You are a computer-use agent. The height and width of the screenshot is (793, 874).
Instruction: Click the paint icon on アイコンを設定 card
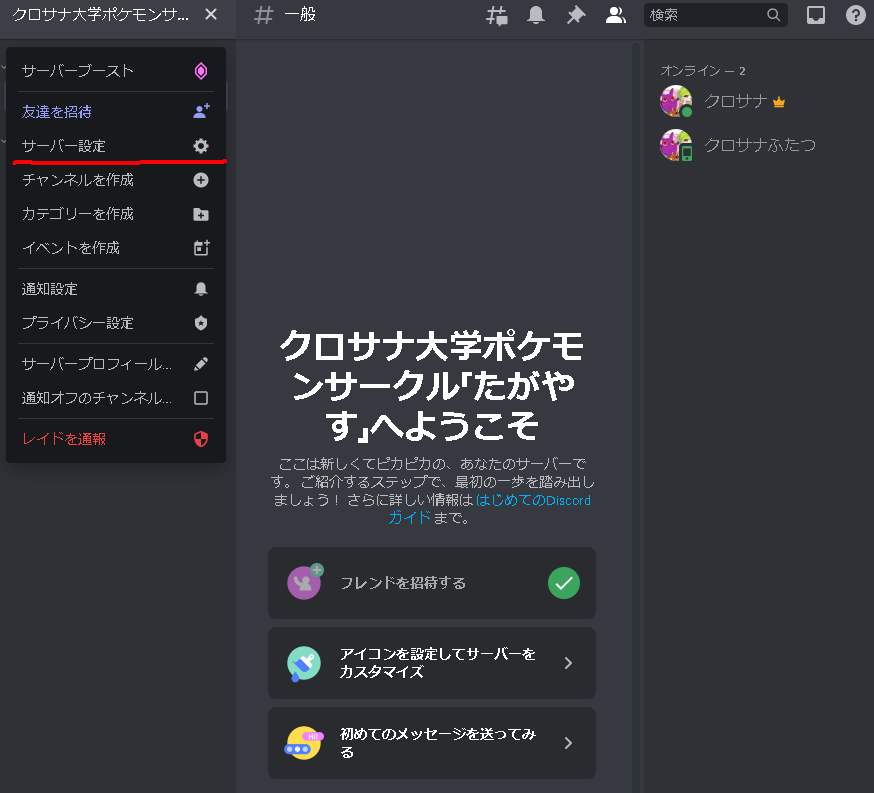click(304, 663)
